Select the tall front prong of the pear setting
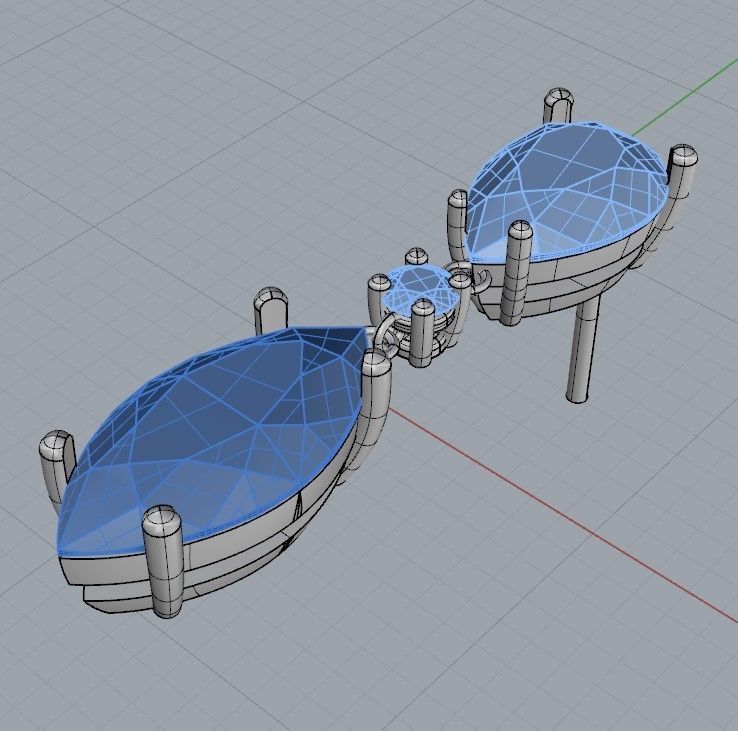Image resolution: width=738 pixels, height=731 pixels. pyautogui.click(x=516, y=273)
